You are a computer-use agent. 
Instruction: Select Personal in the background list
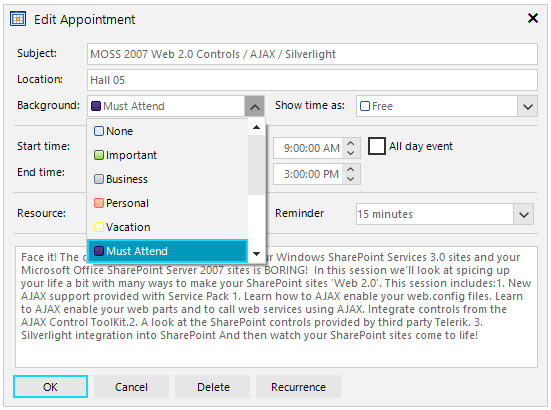(x=168, y=203)
